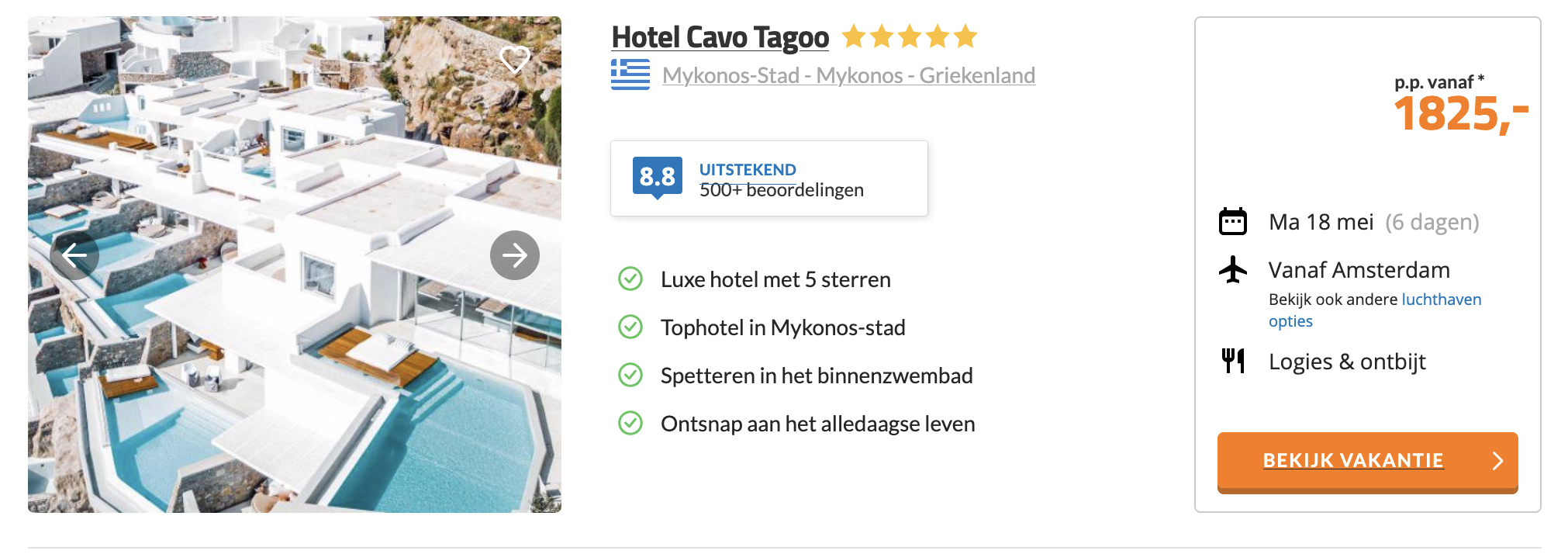Show next hotel photo with right arrow

click(x=514, y=255)
